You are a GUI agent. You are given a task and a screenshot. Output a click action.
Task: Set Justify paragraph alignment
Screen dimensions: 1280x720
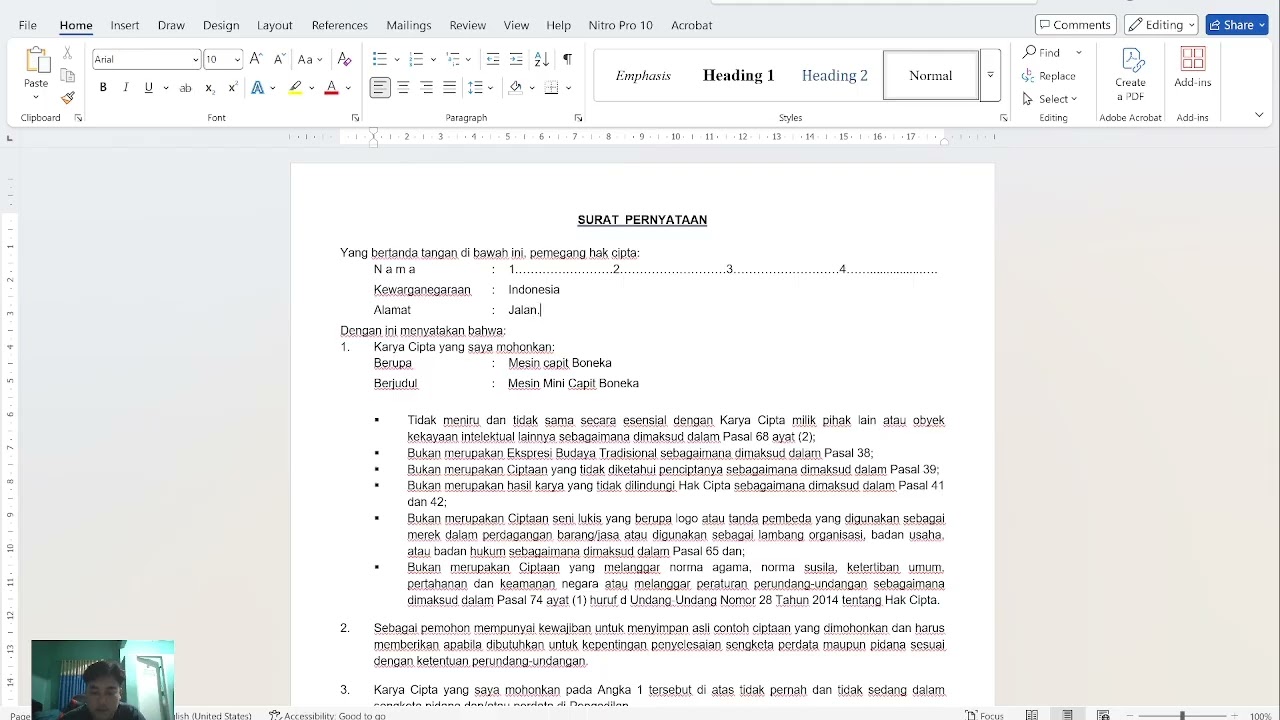[x=450, y=88]
